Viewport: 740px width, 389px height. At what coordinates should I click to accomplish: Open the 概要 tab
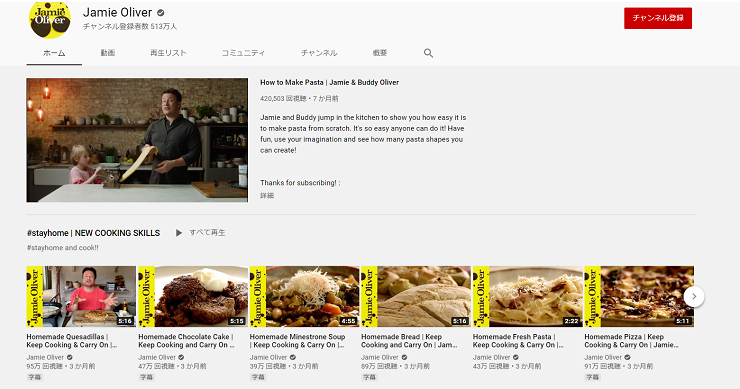click(379, 53)
